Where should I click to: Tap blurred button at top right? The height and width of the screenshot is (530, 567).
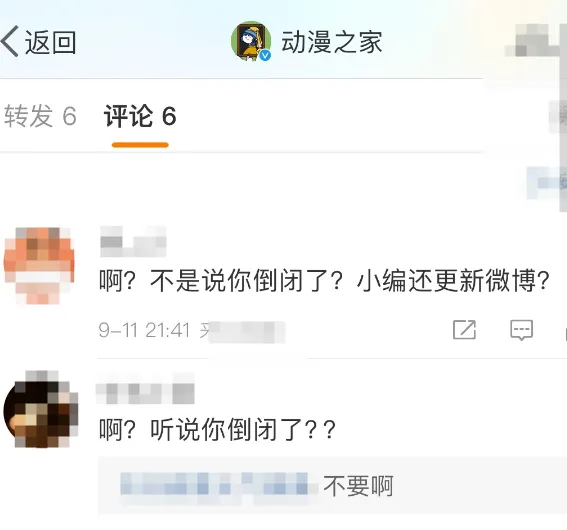click(x=536, y=42)
